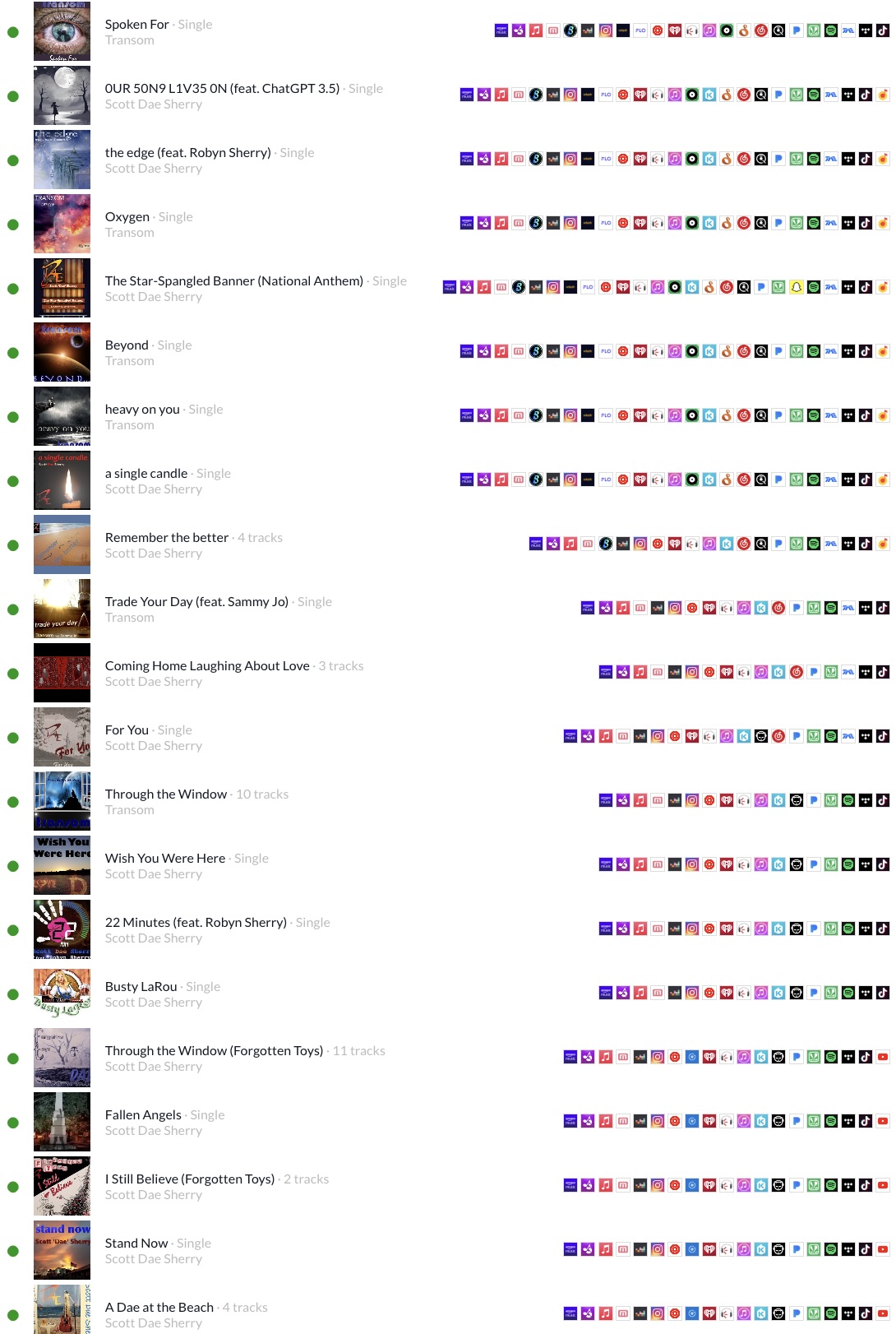Click the Apple Music icon for For You
Viewport: 896px width, 1334px height.
(x=605, y=736)
